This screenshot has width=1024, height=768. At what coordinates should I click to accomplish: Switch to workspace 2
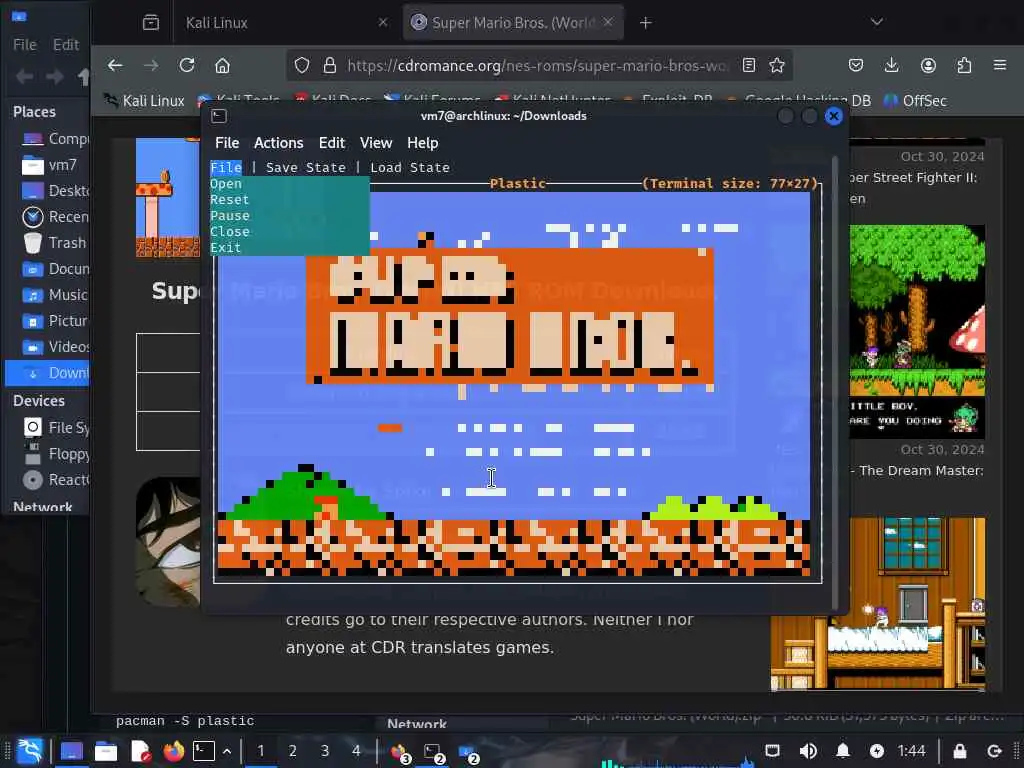point(293,751)
